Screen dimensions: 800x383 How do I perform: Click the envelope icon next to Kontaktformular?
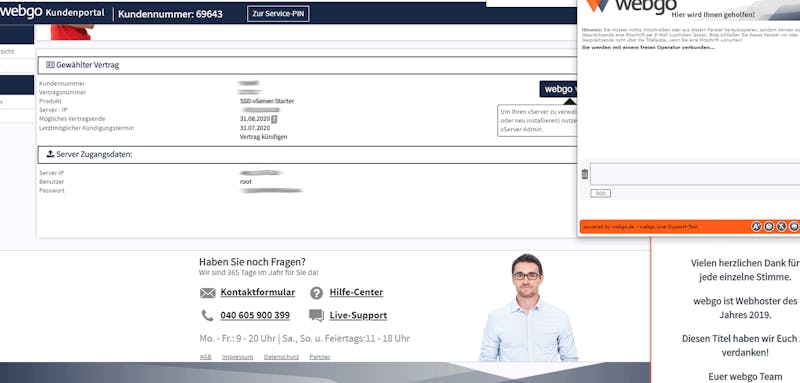[207, 293]
